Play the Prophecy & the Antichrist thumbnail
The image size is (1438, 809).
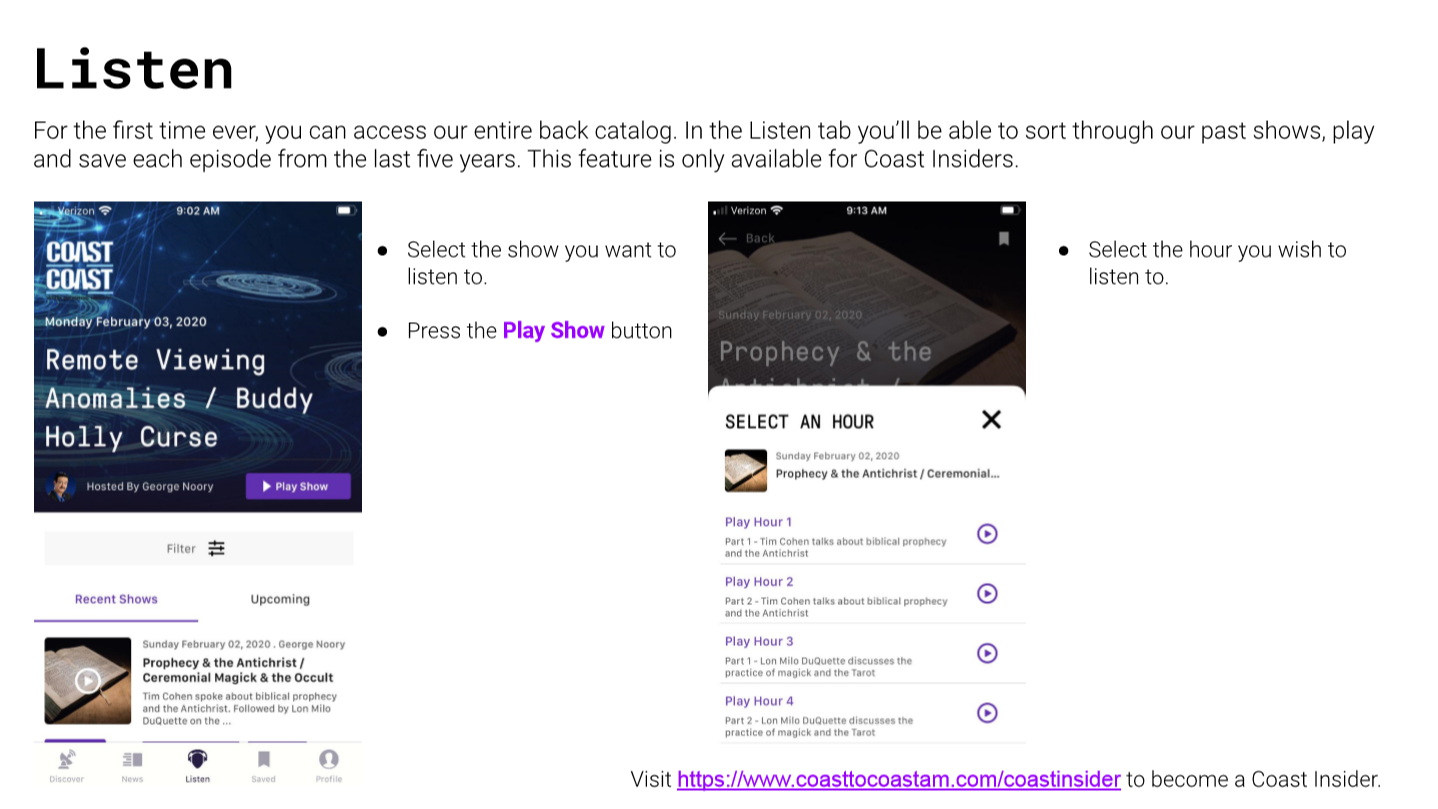[x=88, y=681]
